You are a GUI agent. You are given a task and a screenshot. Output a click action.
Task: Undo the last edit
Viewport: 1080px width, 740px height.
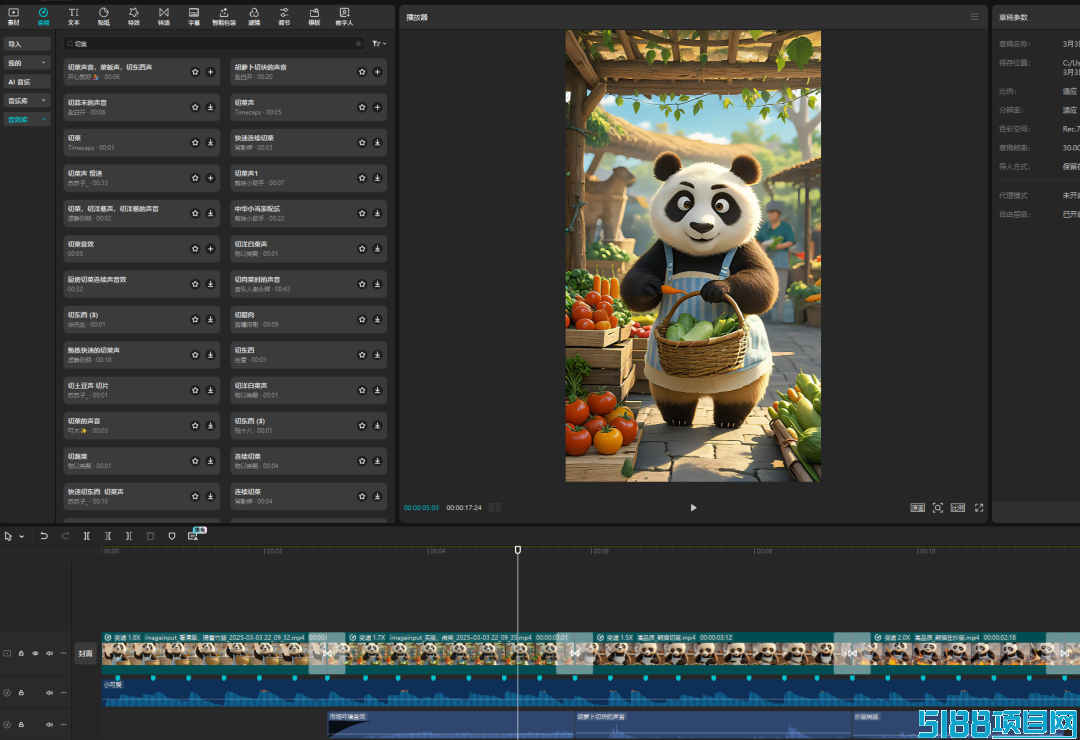tap(44, 536)
